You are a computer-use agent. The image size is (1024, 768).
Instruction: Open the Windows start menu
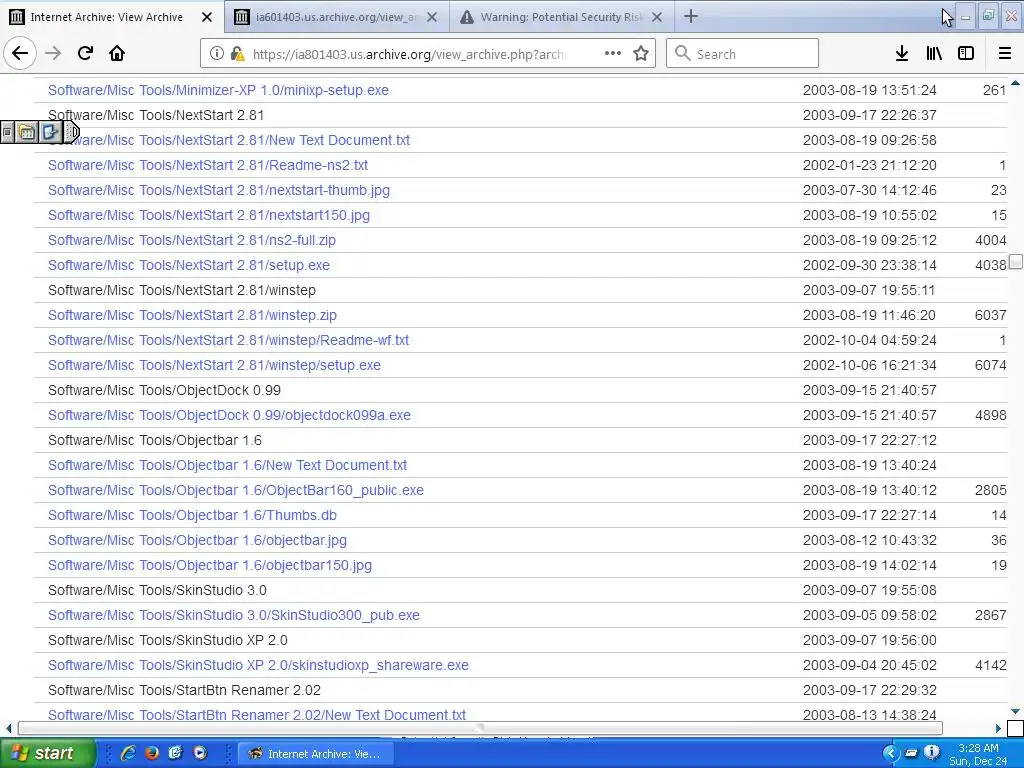point(47,754)
